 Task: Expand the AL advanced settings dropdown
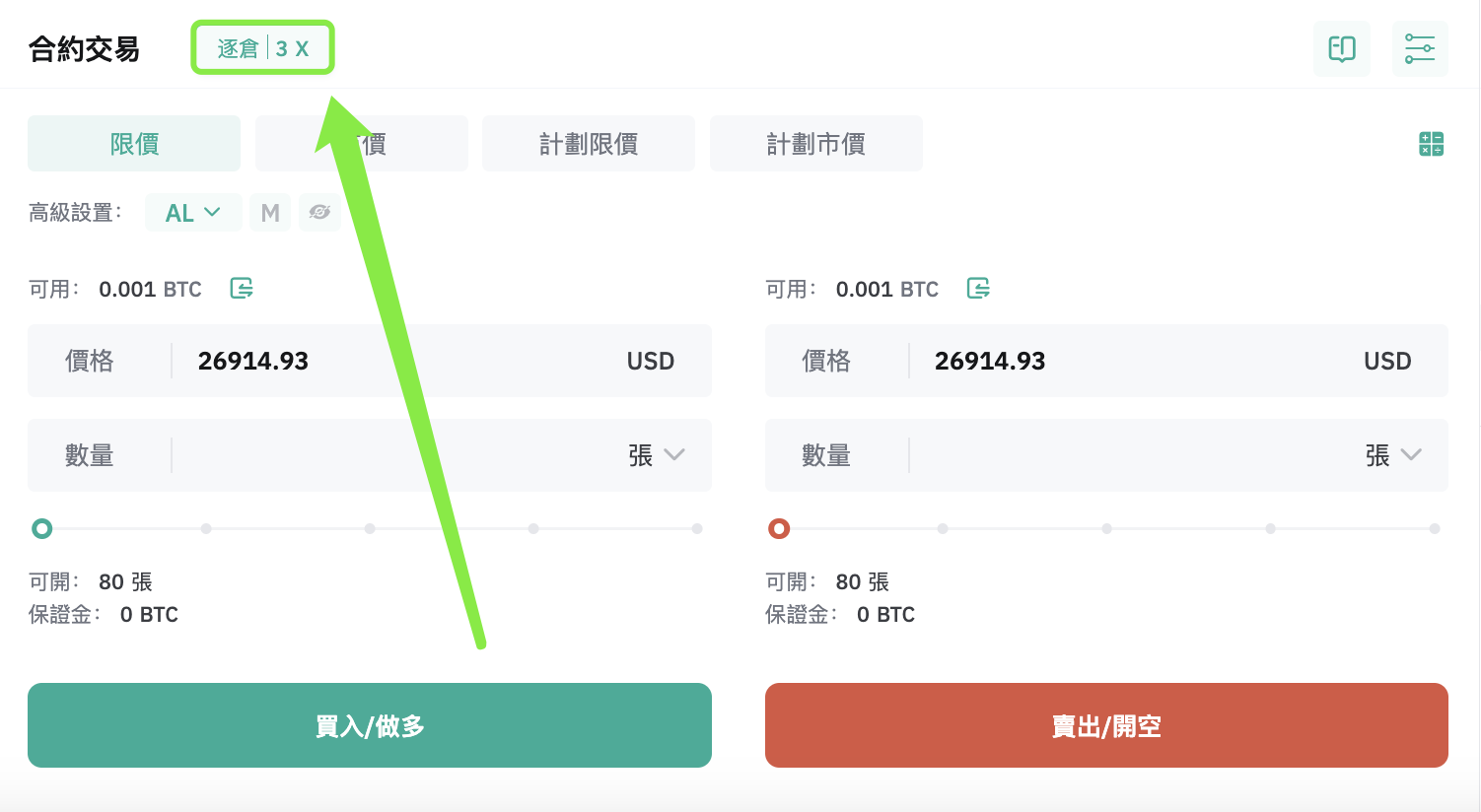[193, 212]
